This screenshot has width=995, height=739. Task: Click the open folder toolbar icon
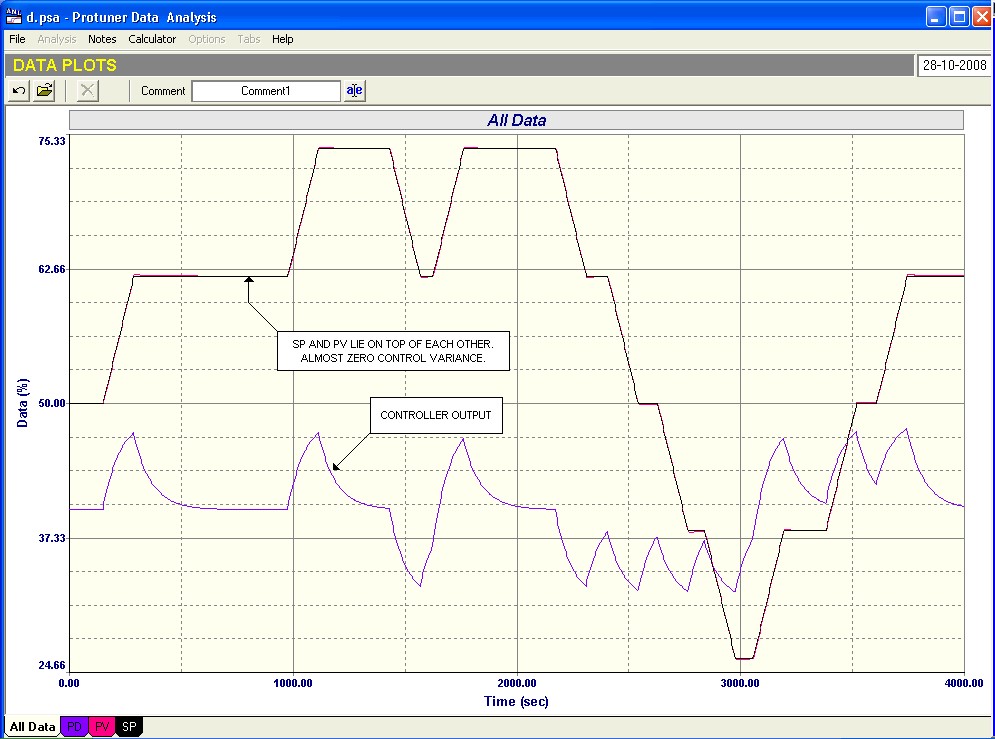pyautogui.click(x=45, y=91)
